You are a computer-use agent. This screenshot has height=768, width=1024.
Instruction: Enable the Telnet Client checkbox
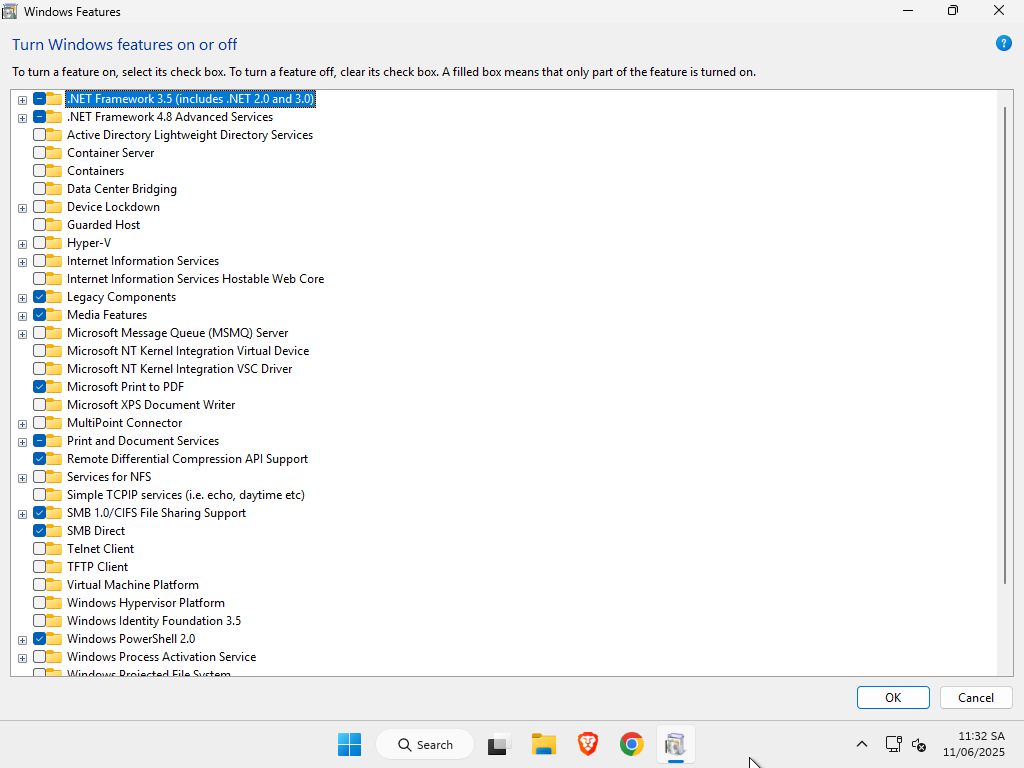coord(39,549)
